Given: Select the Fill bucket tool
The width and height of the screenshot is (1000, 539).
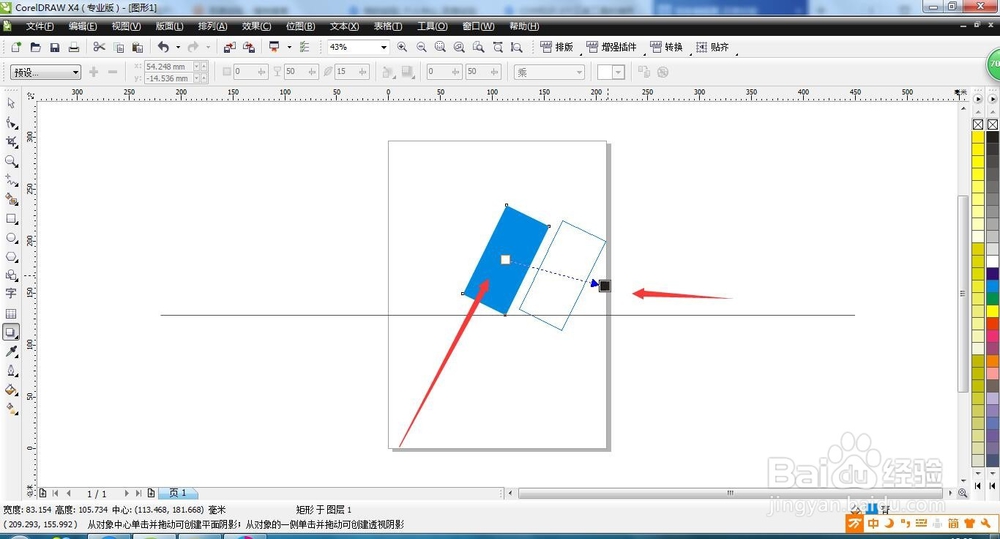Looking at the screenshot, I should click(x=11, y=390).
